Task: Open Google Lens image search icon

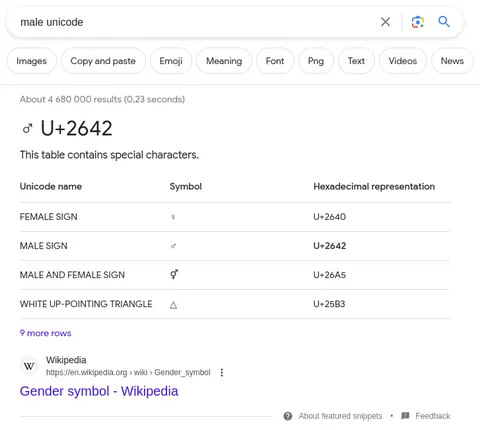Action: tap(418, 22)
